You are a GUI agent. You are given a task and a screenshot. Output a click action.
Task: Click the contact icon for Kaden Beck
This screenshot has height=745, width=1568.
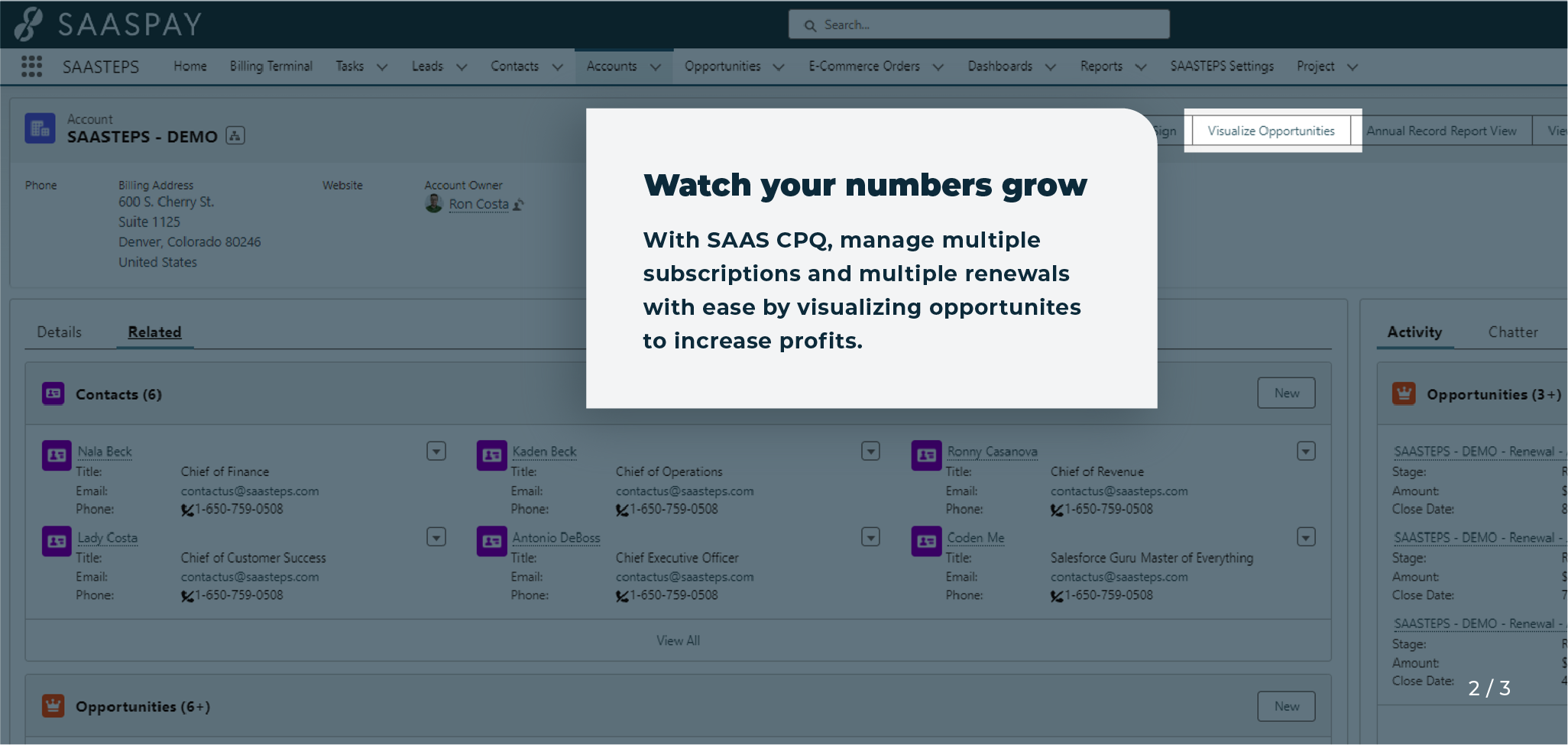point(491,455)
